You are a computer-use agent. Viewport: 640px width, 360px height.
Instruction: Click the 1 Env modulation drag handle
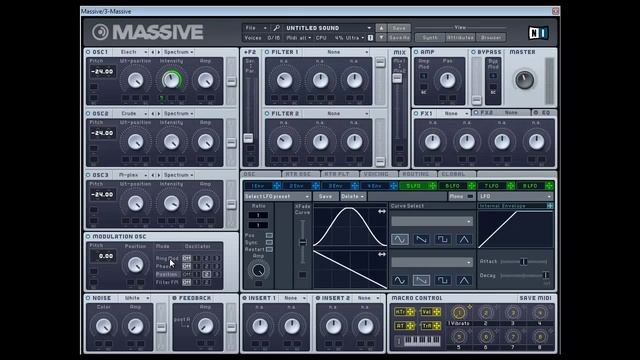(x=276, y=186)
